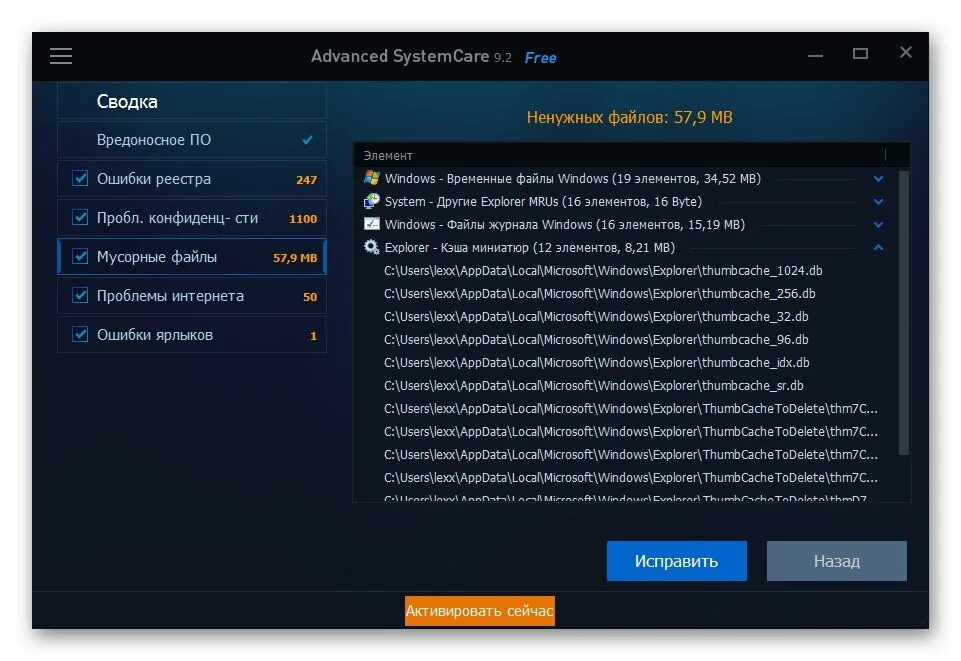Image resolution: width=961 pixels, height=661 pixels.
Task: Click the Исправить button
Action: 677,561
